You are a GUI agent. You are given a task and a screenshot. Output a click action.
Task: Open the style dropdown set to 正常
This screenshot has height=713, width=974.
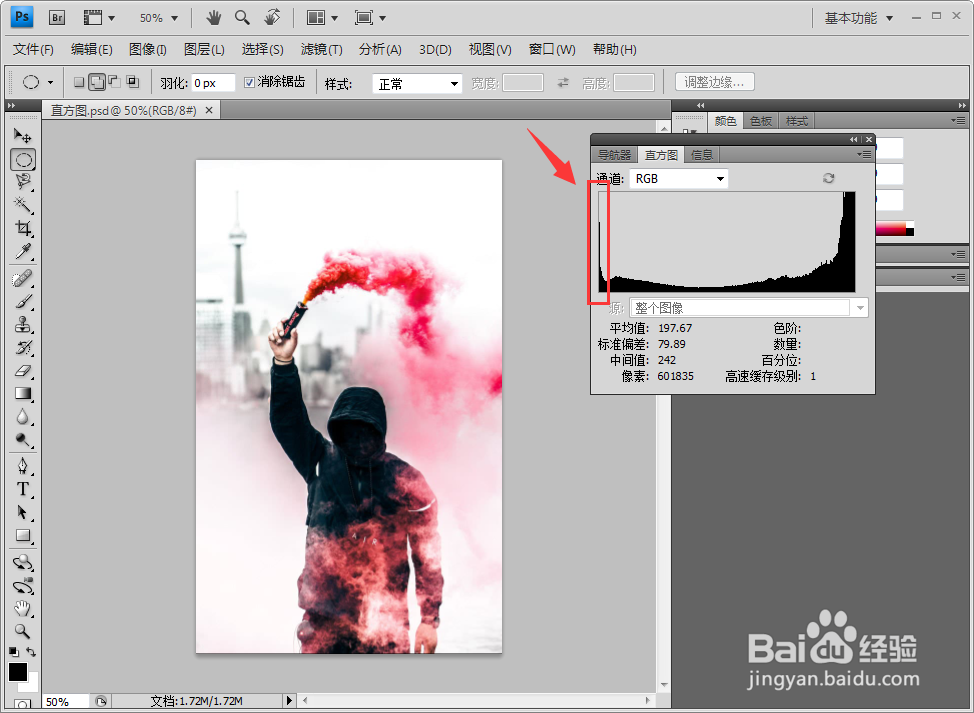tap(417, 83)
